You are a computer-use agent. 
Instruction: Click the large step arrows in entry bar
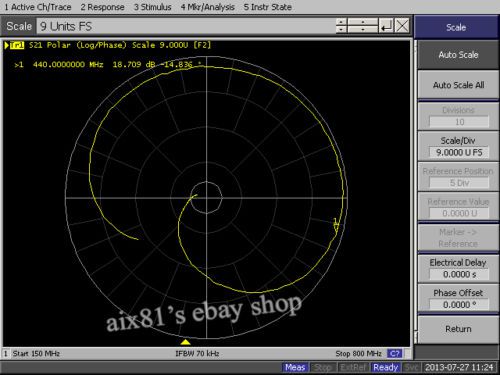[363, 26]
